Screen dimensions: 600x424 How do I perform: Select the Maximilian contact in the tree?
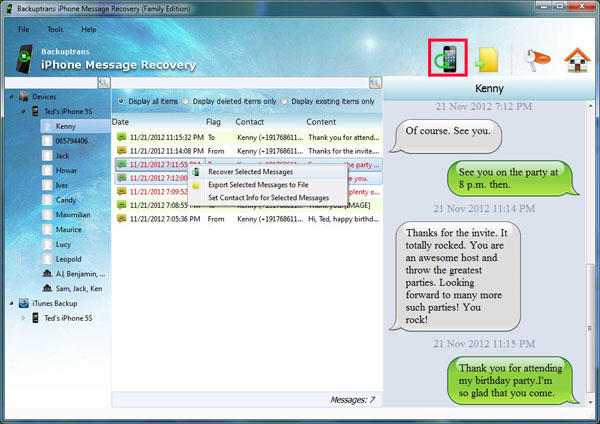(x=73, y=215)
